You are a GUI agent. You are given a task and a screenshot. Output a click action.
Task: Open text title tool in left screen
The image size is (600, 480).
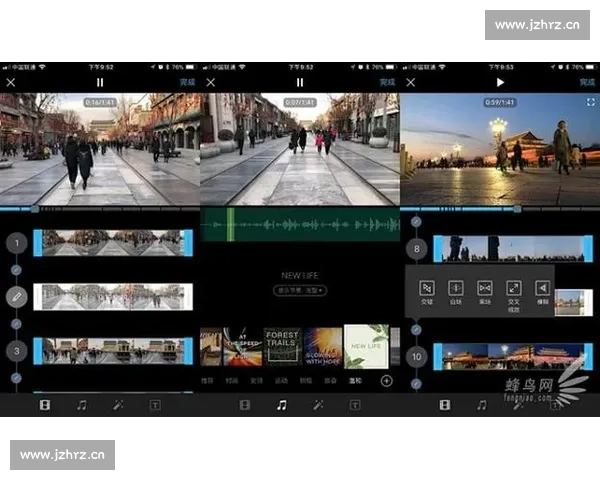click(x=155, y=405)
